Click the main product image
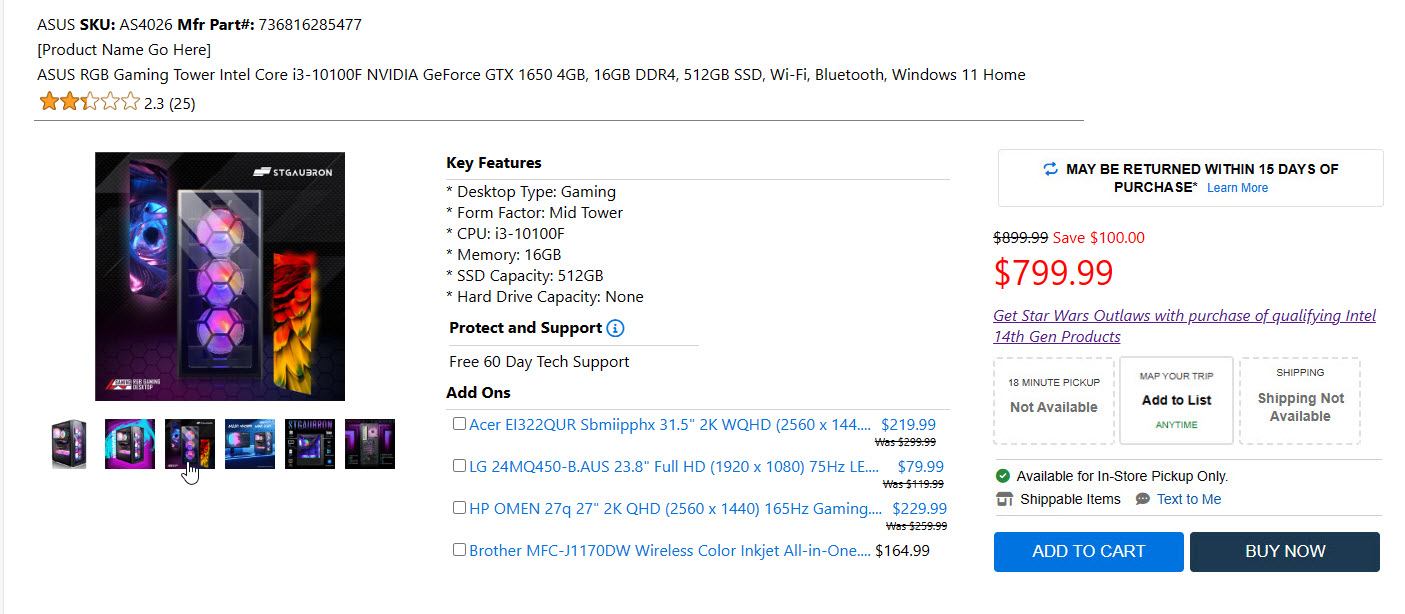The height and width of the screenshot is (614, 1405). [x=220, y=276]
